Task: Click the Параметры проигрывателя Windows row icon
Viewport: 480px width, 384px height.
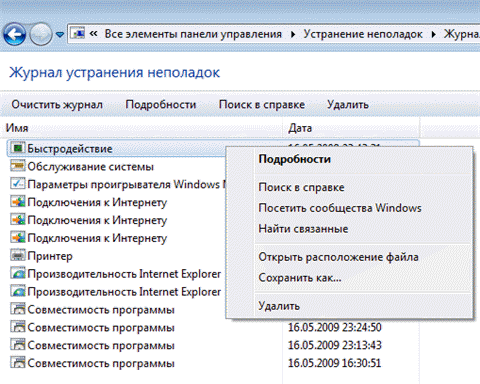Action: tap(18, 184)
